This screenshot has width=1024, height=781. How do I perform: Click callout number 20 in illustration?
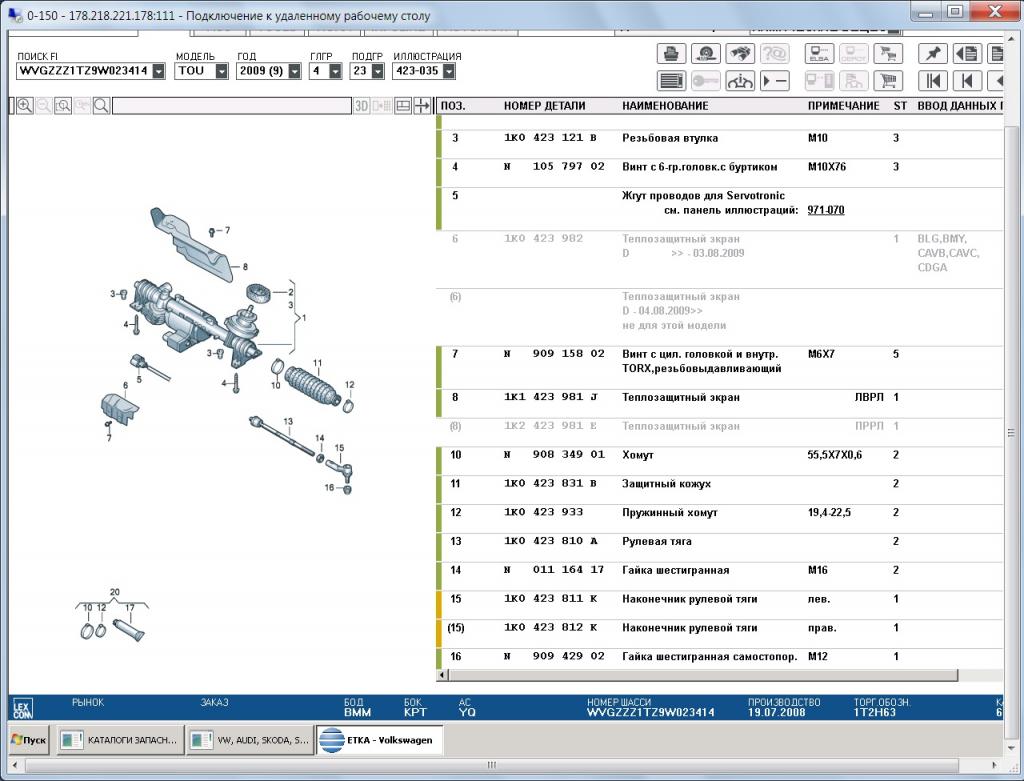(115, 592)
